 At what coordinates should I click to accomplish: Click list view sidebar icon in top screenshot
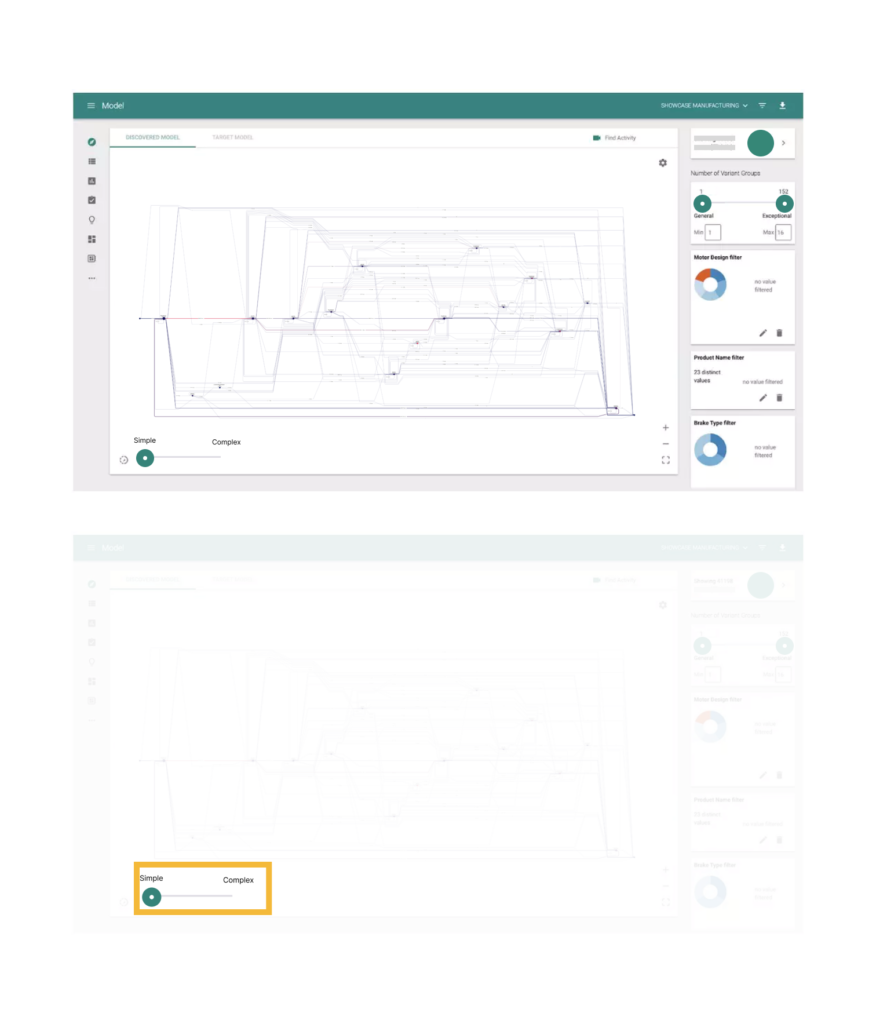click(x=92, y=161)
